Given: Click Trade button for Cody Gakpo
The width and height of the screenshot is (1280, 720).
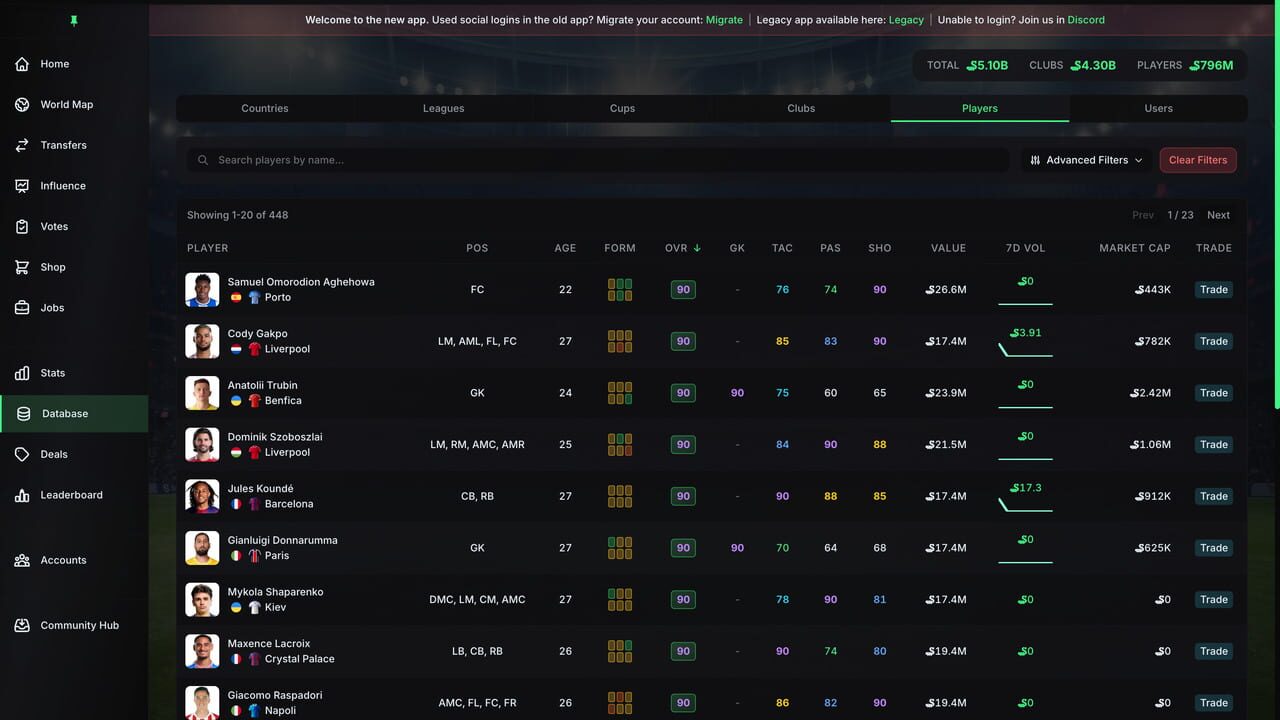Looking at the screenshot, I should [1214, 341].
